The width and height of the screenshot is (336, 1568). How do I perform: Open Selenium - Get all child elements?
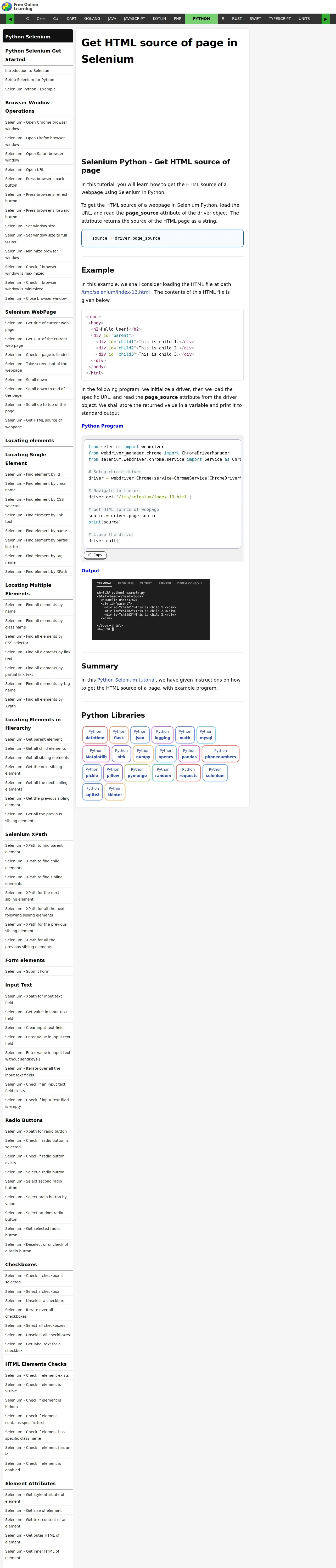pos(38,749)
